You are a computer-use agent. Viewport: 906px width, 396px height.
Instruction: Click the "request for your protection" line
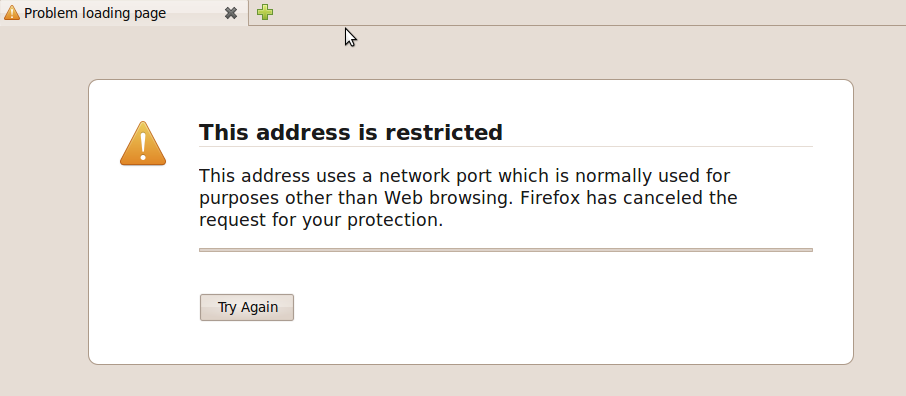tap(321, 221)
